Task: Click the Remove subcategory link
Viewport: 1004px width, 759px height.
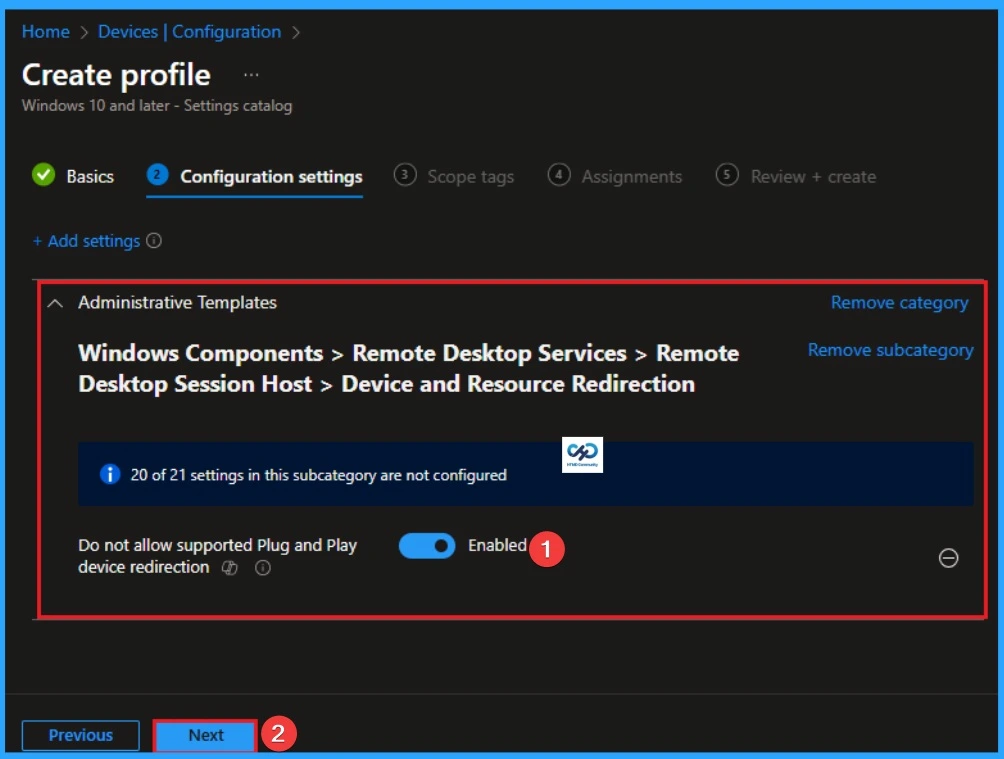Action: 889,350
